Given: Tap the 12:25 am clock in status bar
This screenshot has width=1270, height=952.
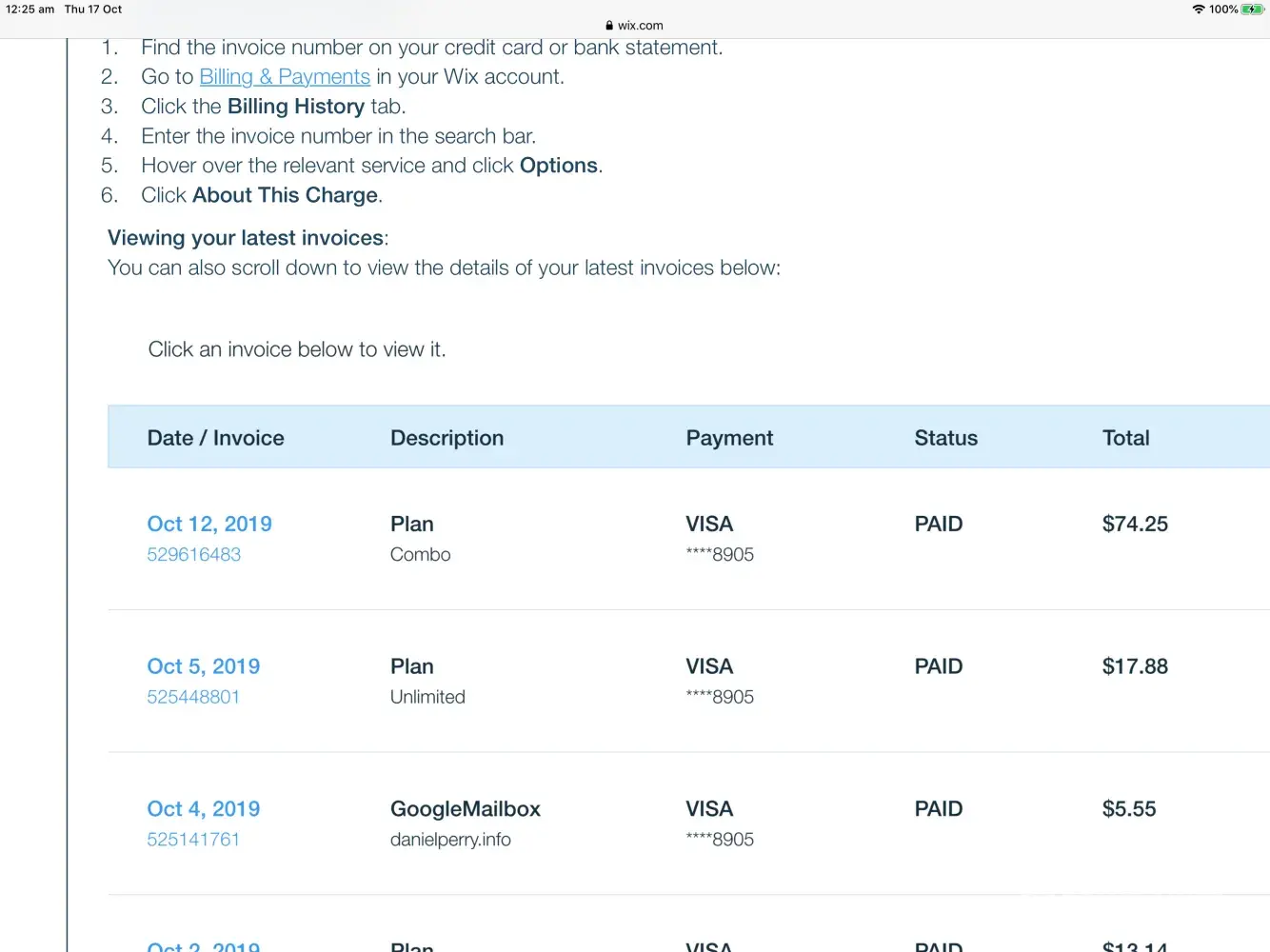Looking at the screenshot, I should (30, 10).
